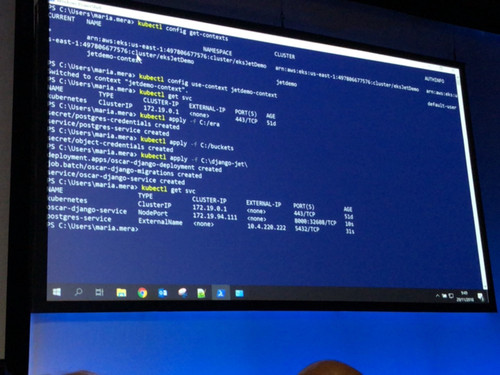Click the battery icon in the tray
This screenshot has height=375, width=500.
[x=444, y=296]
